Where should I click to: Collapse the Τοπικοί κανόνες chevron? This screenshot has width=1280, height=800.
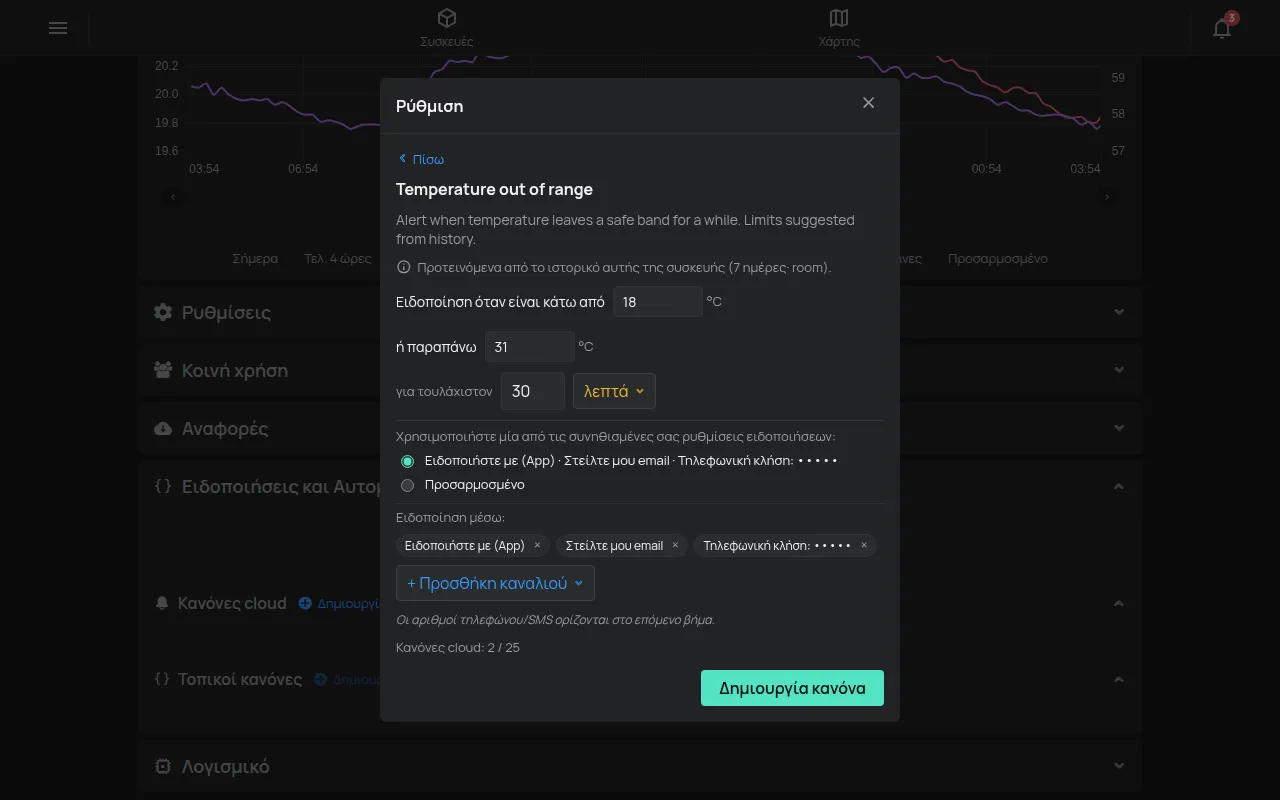point(1119,679)
